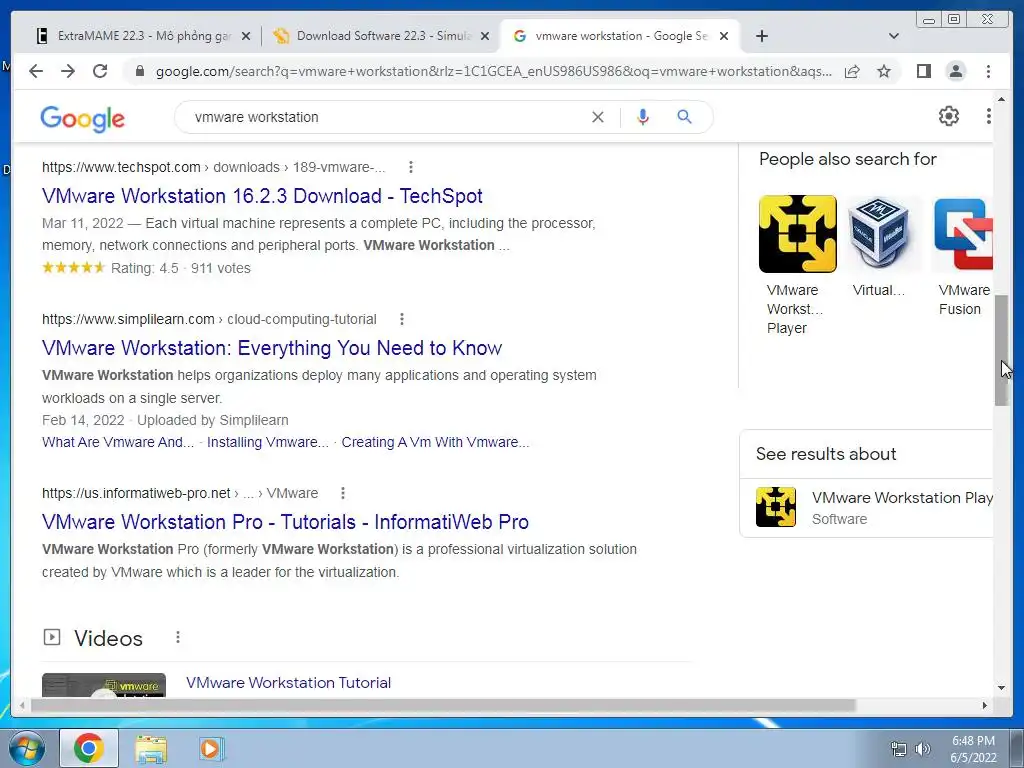Open Google apps dots beside gear
This screenshot has height=768, width=1024.
point(988,116)
